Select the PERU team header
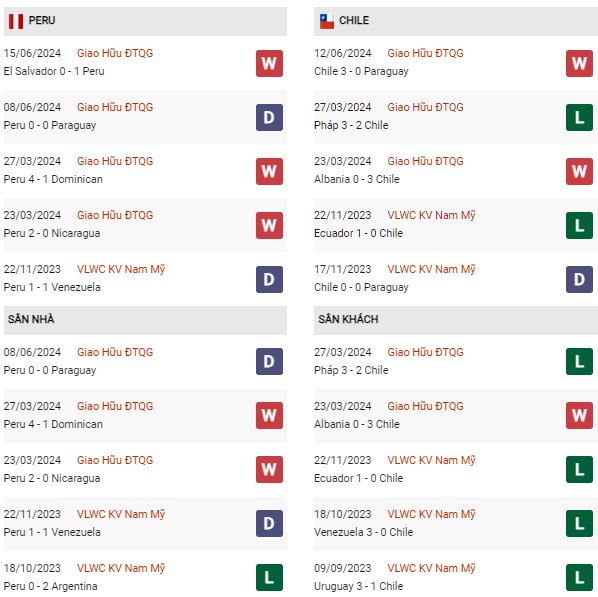This screenshot has width=598, height=597. coord(145,21)
